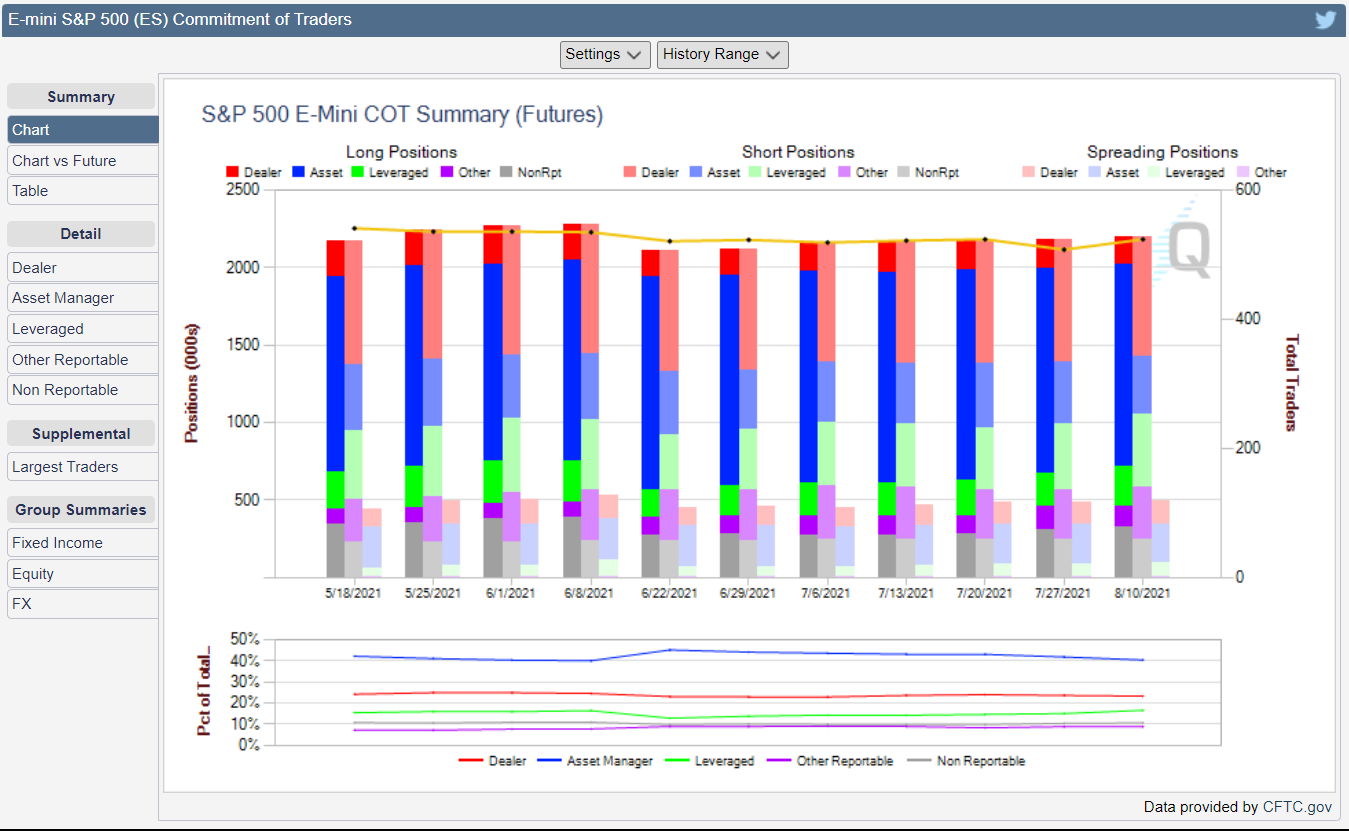The height and width of the screenshot is (831, 1349).
Task: Click the chart title S&P 500 E-Mini COT Summary
Action: pyautogui.click(x=402, y=114)
